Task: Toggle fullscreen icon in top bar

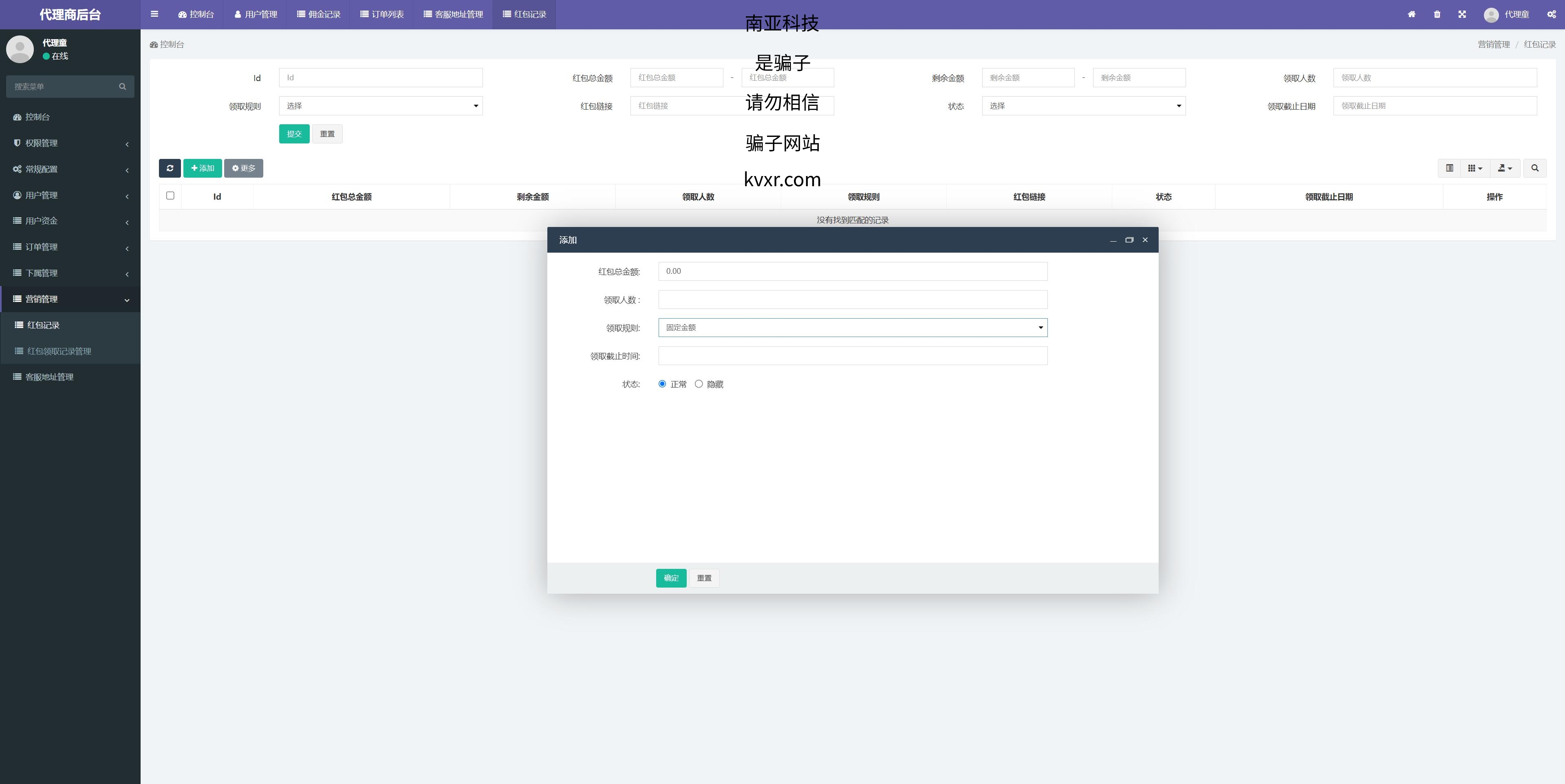Action: pos(1462,15)
